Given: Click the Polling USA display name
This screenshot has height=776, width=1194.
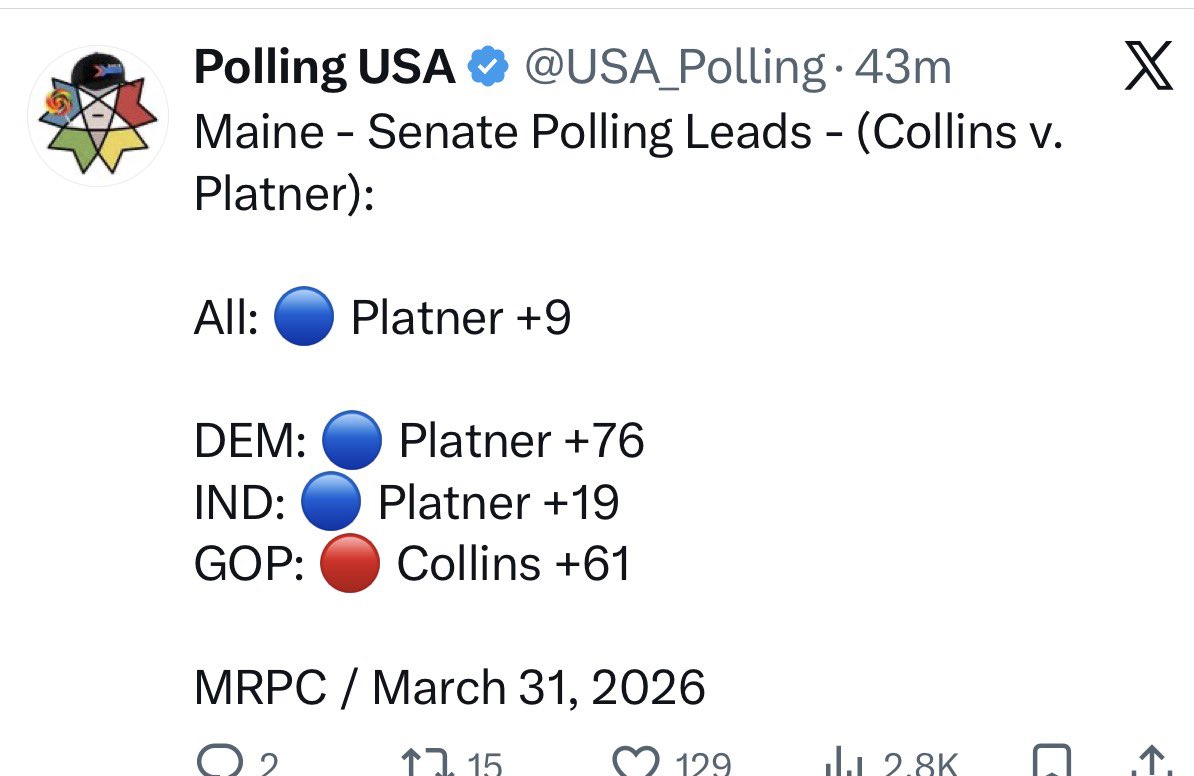Looking at the screenshot, I should 324,68.
